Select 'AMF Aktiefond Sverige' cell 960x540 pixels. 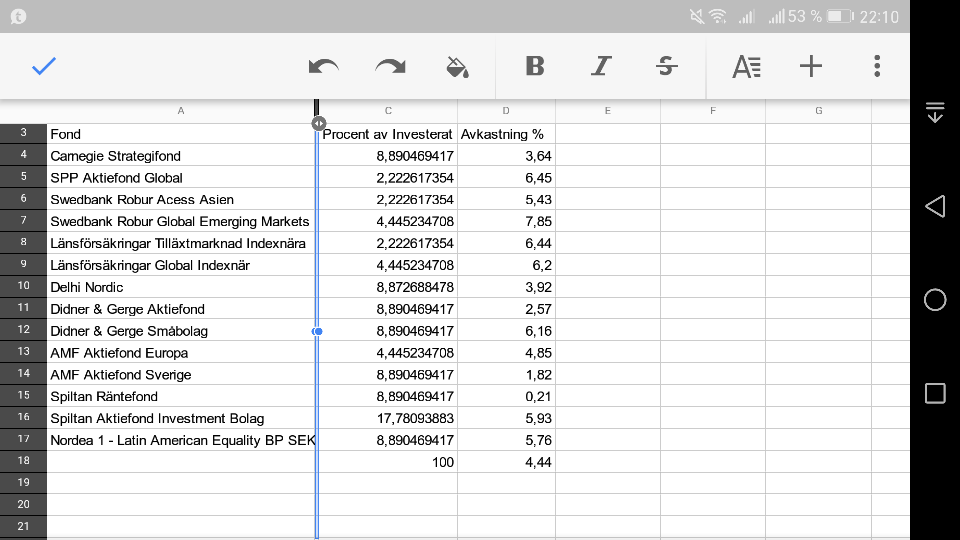181,375
